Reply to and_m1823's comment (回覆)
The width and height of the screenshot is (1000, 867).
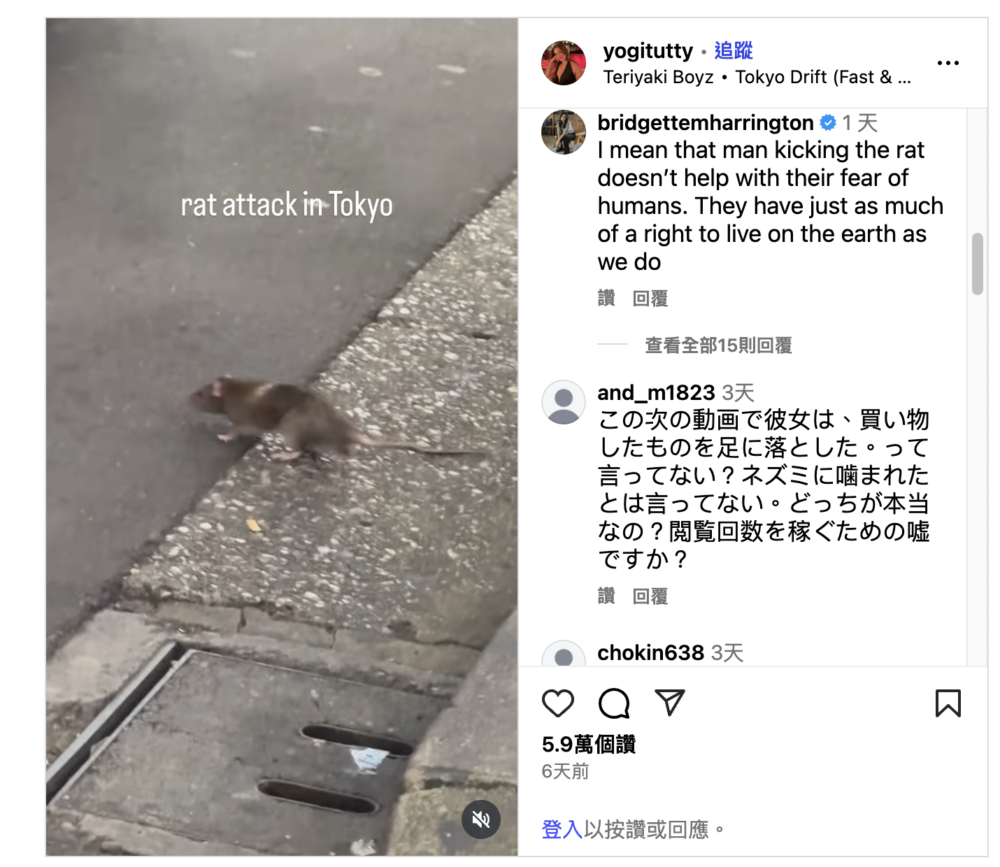pos(650,596)
